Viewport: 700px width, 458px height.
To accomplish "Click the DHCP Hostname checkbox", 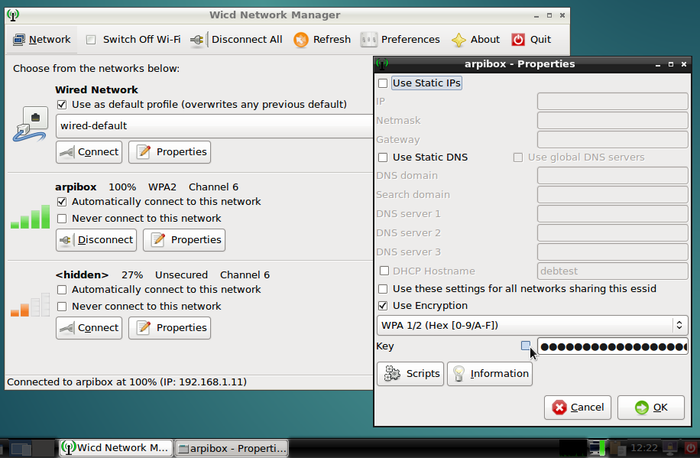I will 384,271.
